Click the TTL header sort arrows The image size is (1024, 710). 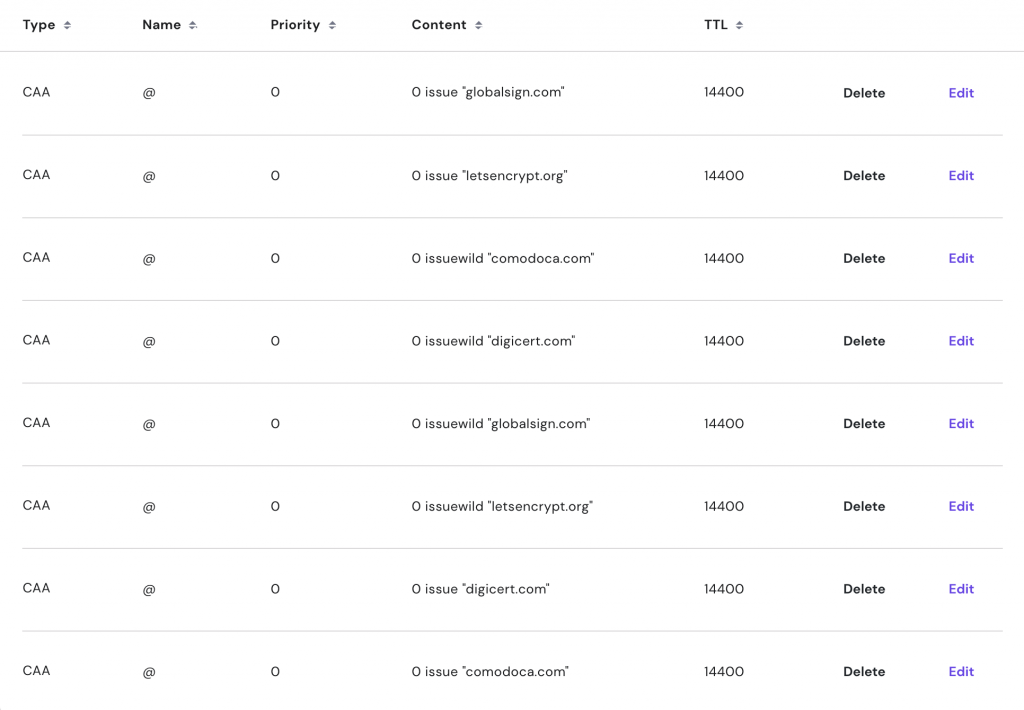[x=740, y=24]
